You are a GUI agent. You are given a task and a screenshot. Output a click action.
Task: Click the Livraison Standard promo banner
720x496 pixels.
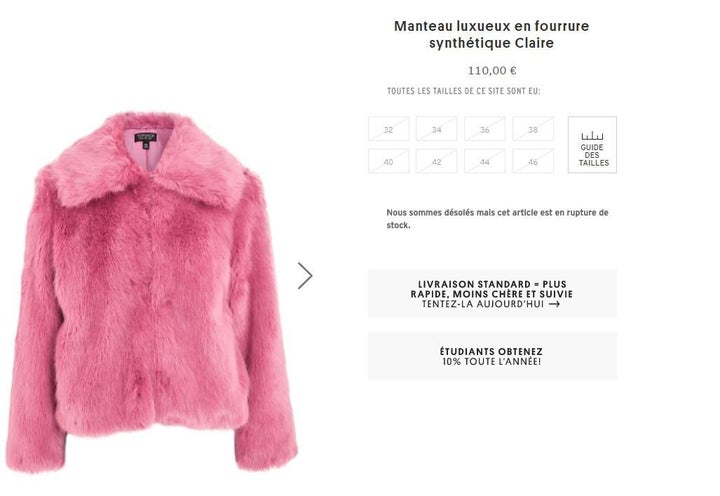(x=492, y=293)
